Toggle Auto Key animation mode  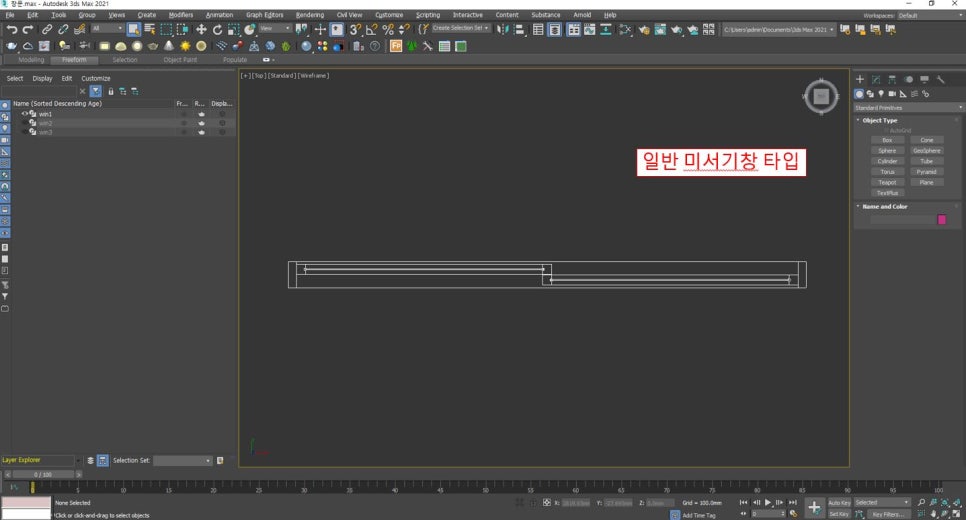(838, 503)
